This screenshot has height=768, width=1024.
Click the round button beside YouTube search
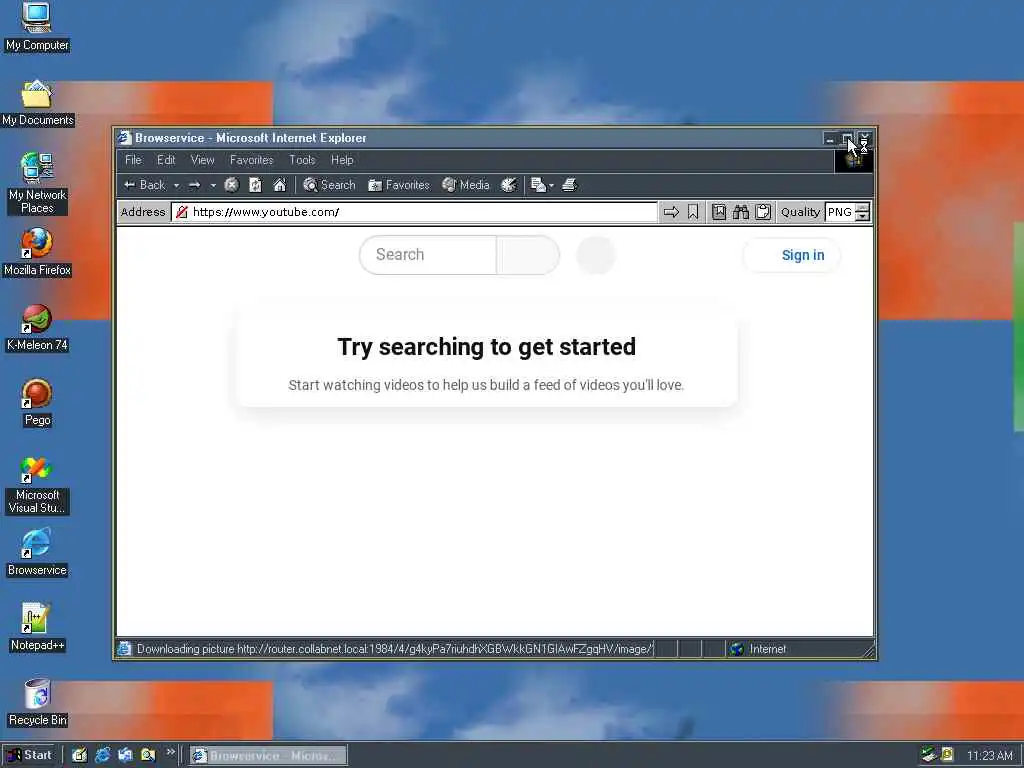click(x=596, y=255)
